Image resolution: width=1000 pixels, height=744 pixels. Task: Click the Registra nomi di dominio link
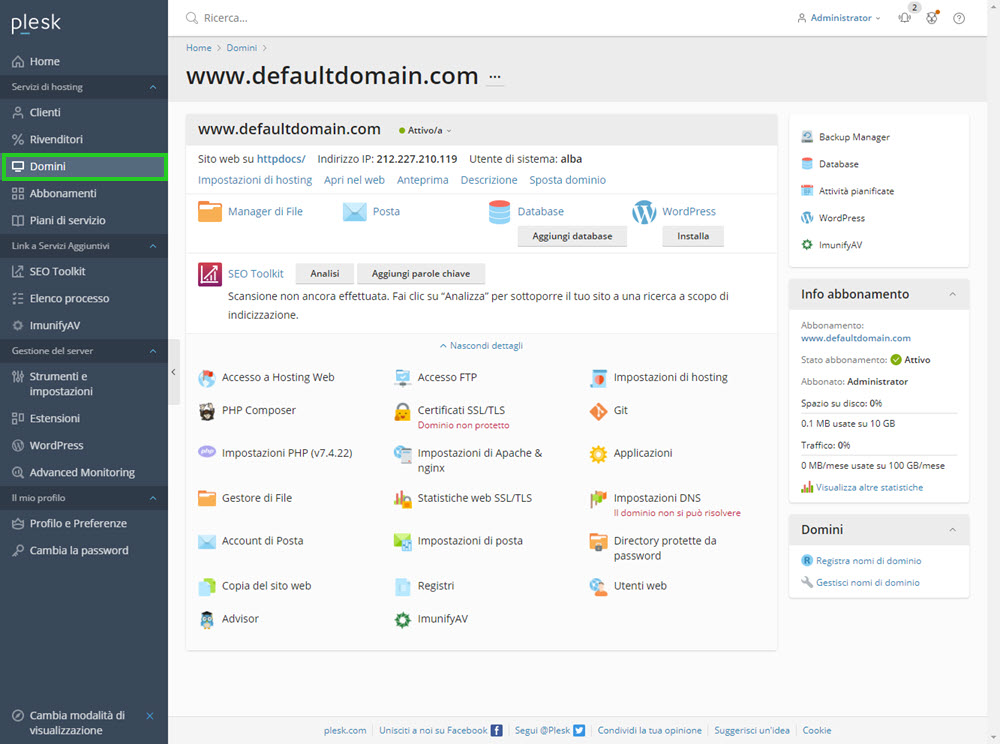pos(869,561)
